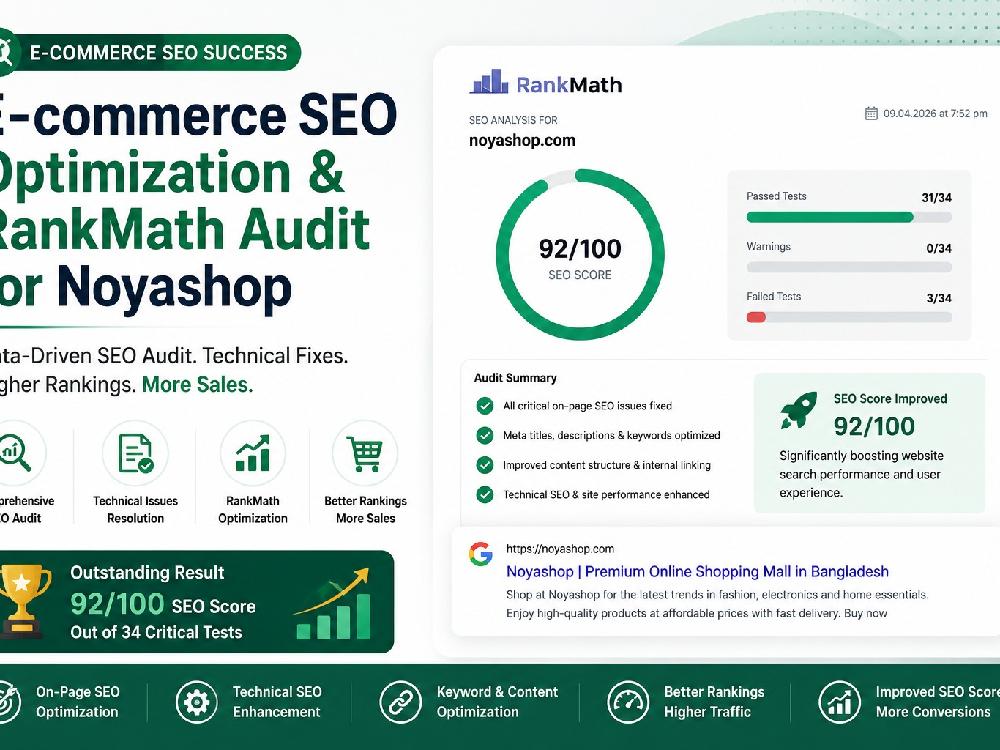The width and height of the screenshot is (1000, 750).
Task: Click the RankMath Optimization growth chart icon
Action: pos(253,453)
